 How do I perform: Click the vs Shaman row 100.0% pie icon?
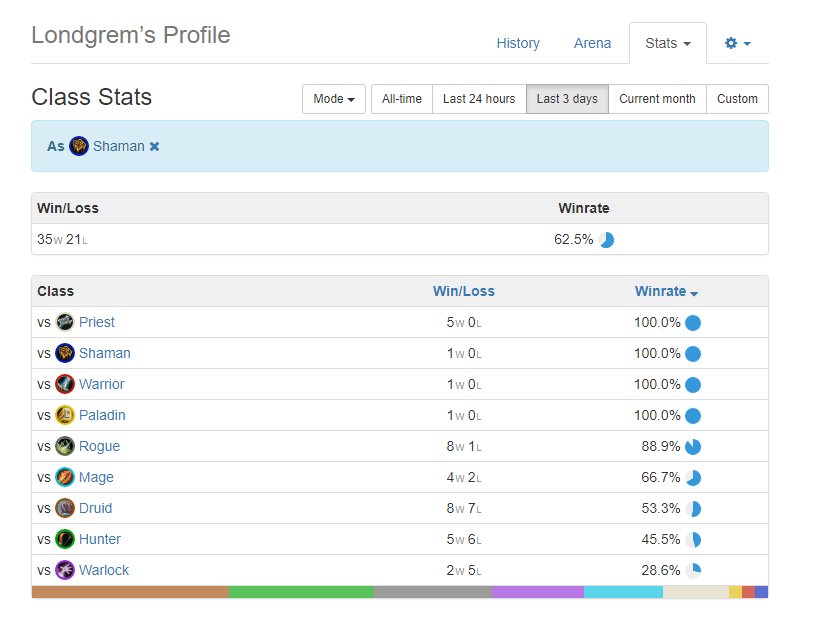693,354
